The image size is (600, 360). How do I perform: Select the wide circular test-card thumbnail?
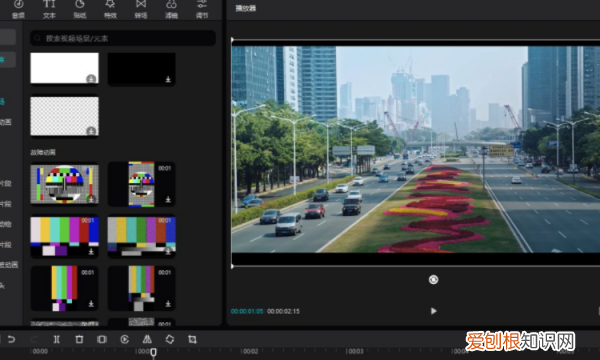point(64,184)
